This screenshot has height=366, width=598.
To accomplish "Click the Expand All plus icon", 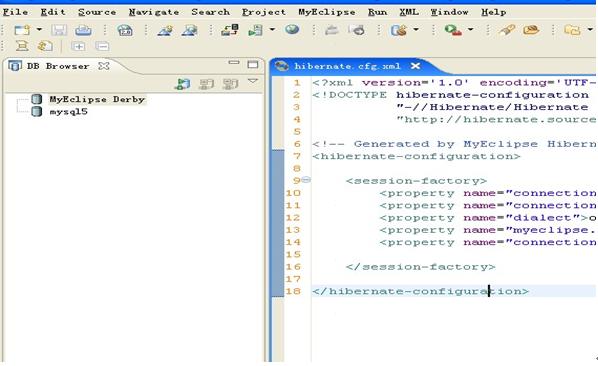I will click(78, 47).
